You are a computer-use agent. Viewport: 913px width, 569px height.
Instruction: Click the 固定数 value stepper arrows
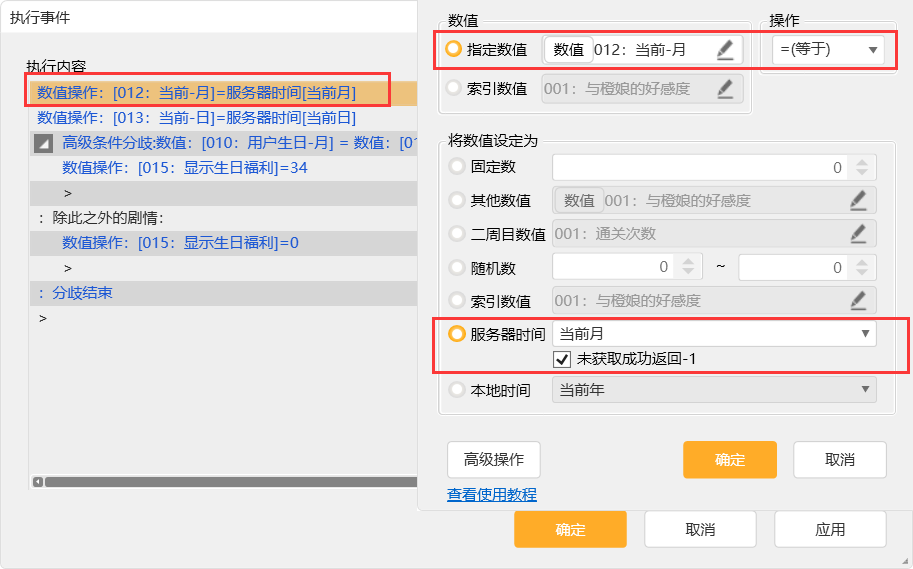coord(861,167)
